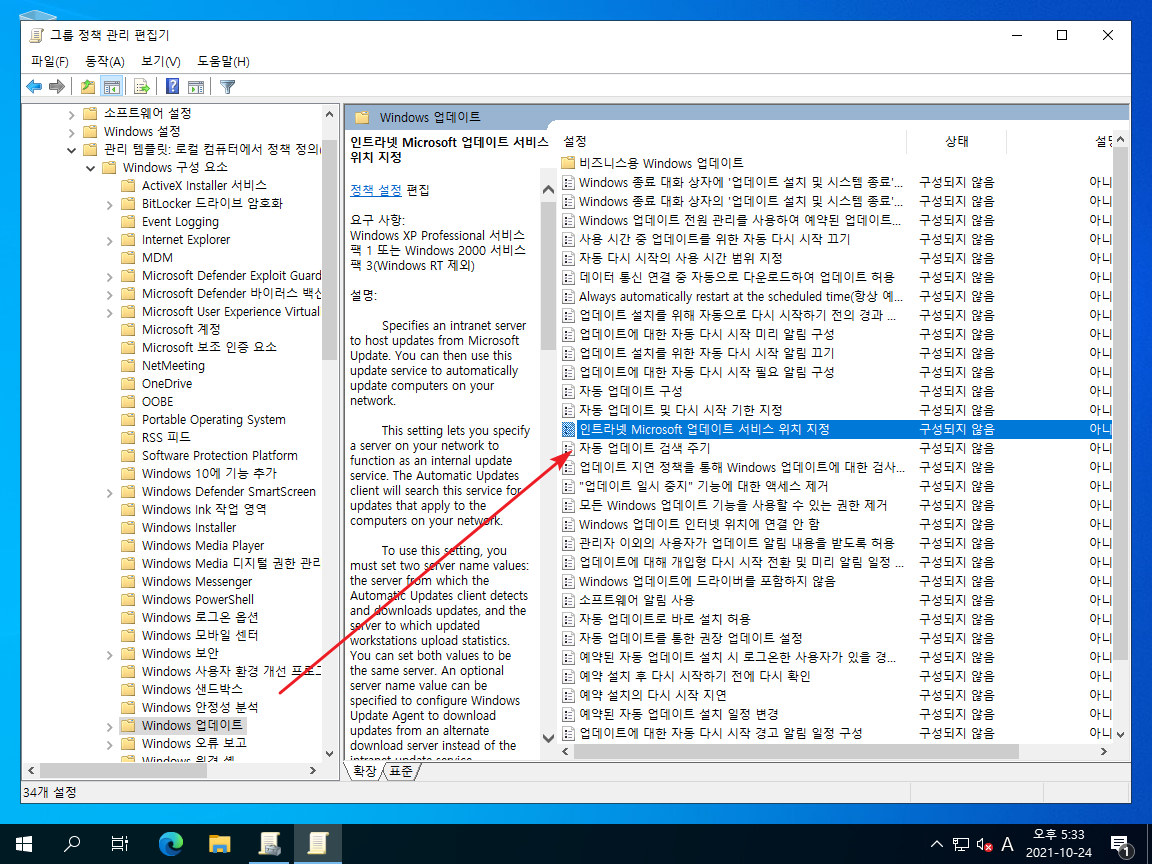Image resolution: width=1152 pixels, height=864 pixels.
Task: Expand the Microsoft Defender Exploit Guard node
Action: point(109,276)
